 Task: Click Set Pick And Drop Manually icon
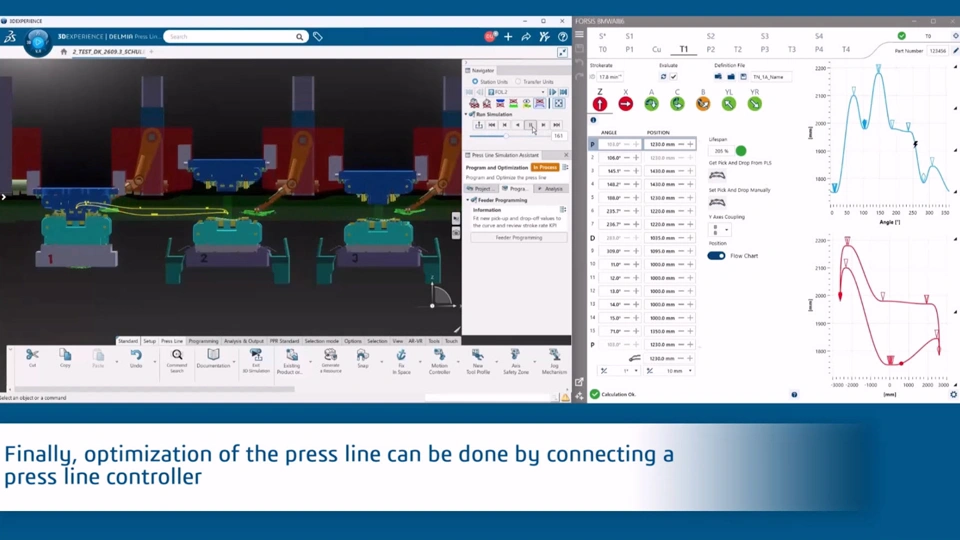[x=717, y=203]
